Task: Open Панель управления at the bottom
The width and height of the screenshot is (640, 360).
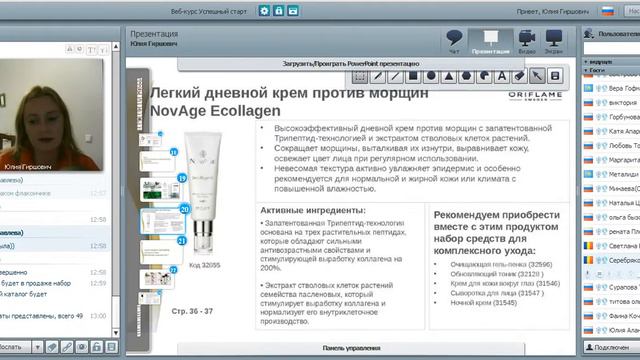Action: pyautogui.click(x=351, y=348)
